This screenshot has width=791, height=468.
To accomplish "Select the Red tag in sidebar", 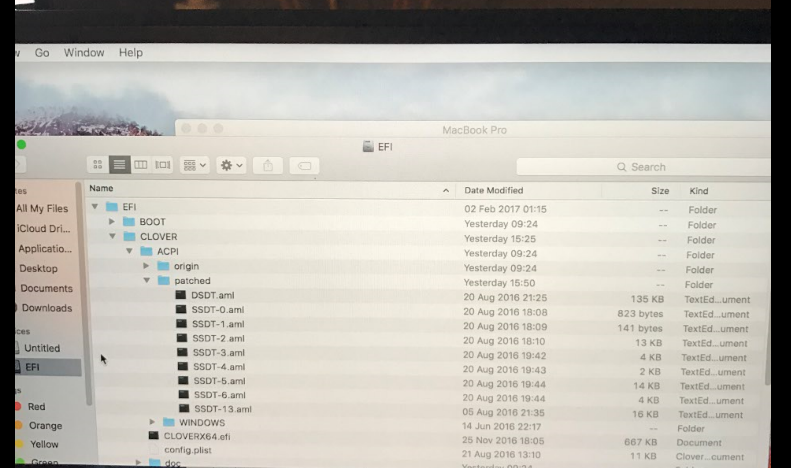I will point(36,407).
